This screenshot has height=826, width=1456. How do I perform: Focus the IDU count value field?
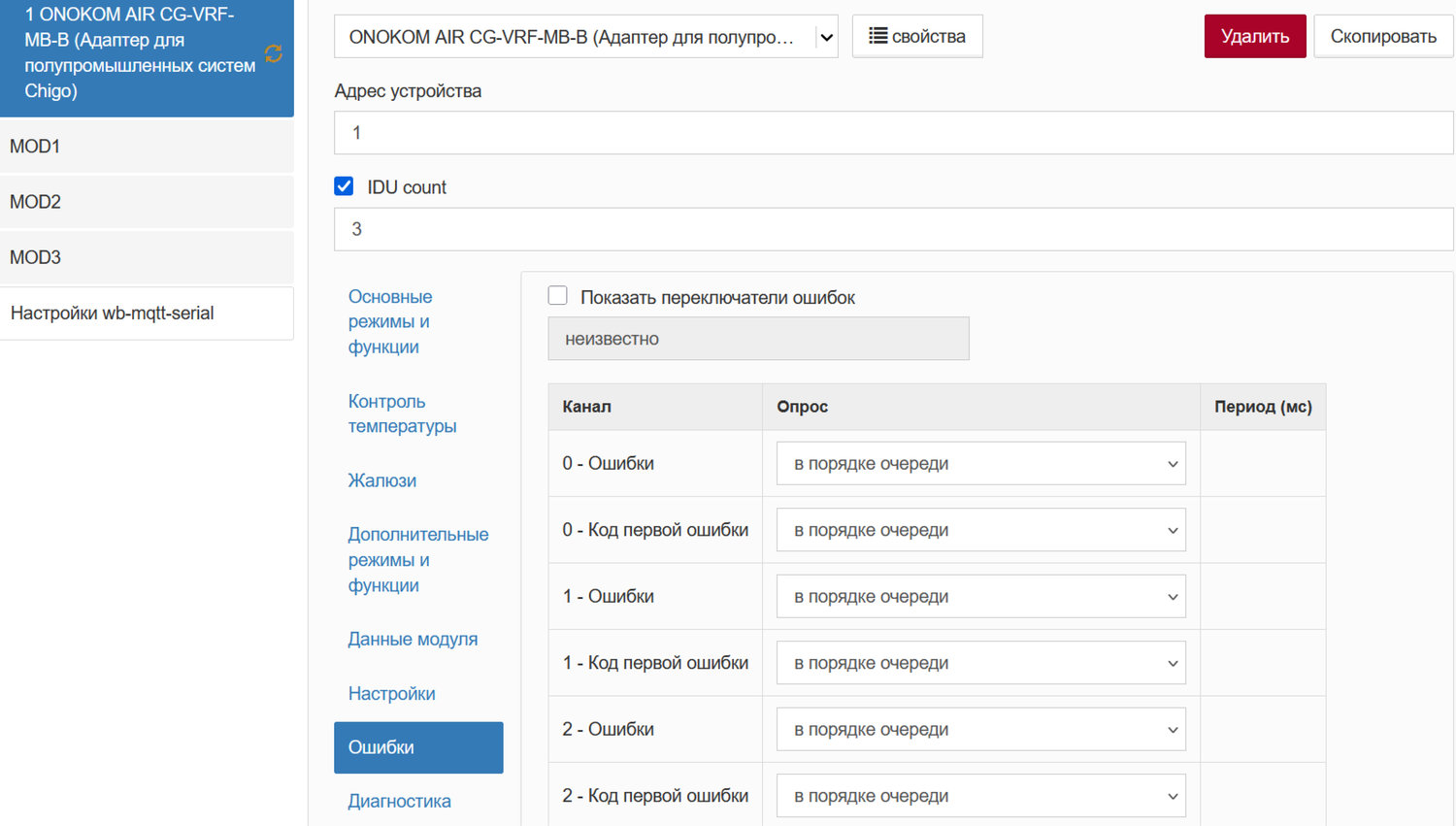[x=893, y=229]
